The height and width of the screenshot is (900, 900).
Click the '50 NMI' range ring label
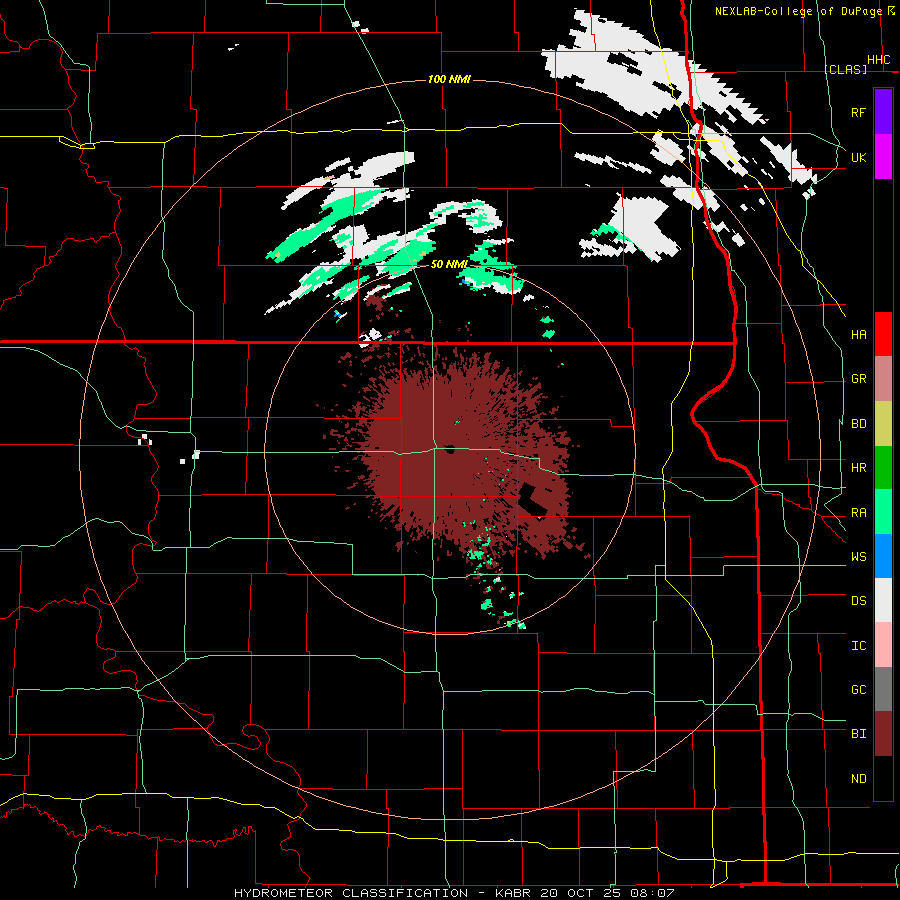point(449,264)
